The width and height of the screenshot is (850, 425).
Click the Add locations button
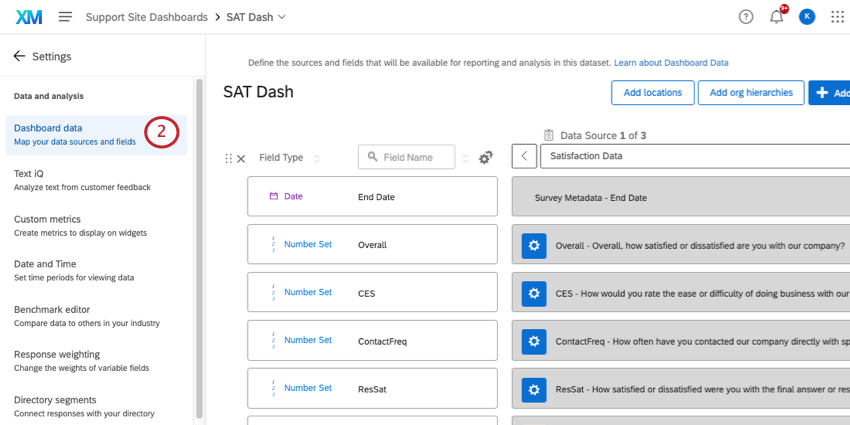point(652,93)
